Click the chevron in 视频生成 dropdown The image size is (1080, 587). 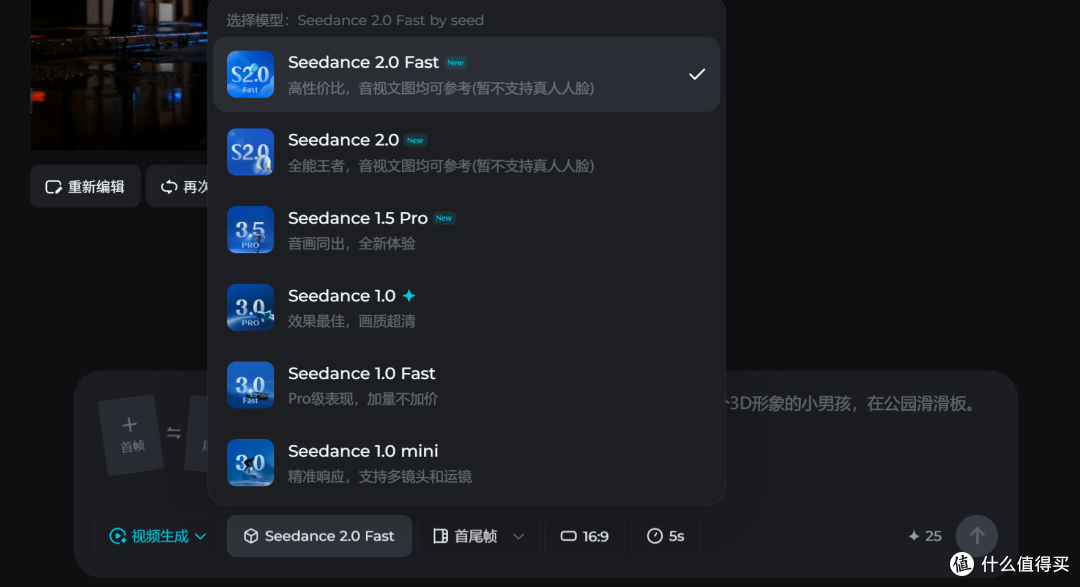[200, 536]
